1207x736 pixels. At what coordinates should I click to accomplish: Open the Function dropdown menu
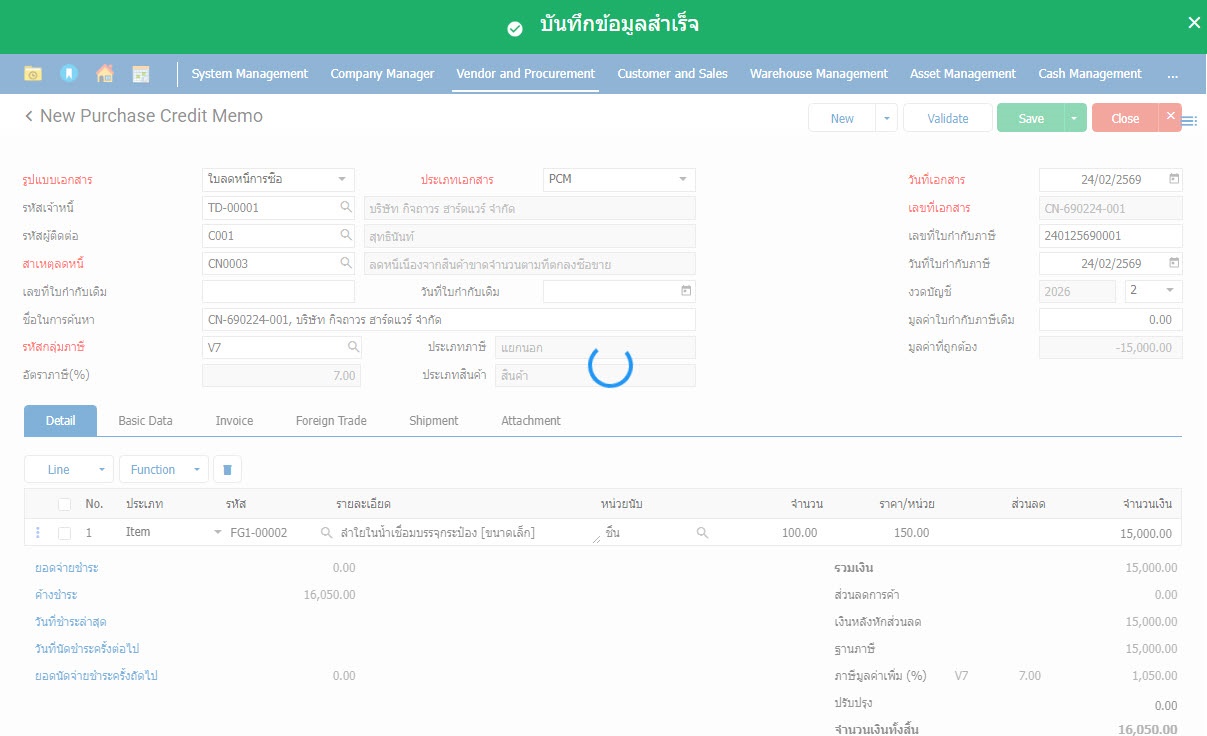coord(163,470)
